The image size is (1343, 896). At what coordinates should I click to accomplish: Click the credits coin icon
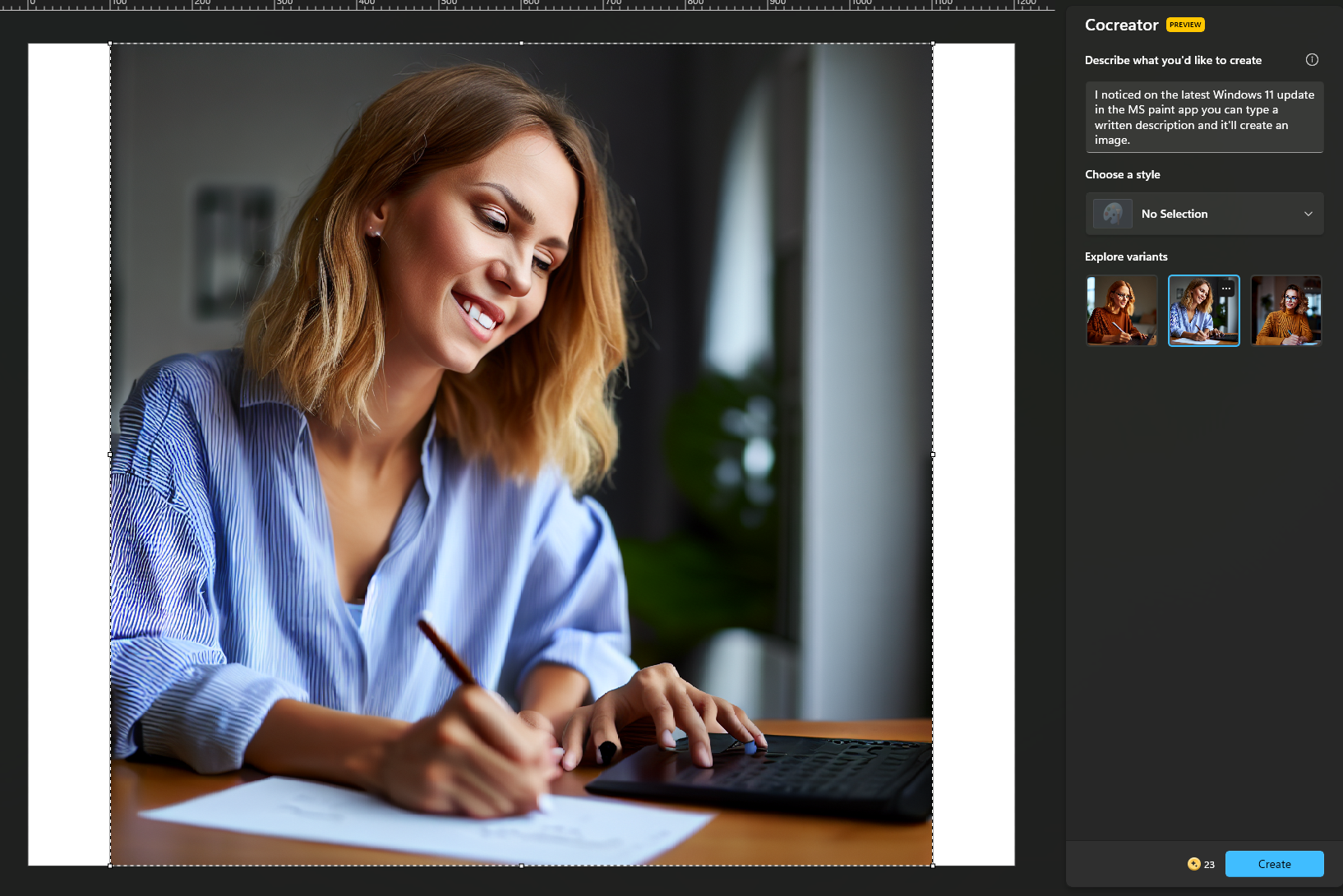point(1193,864)
